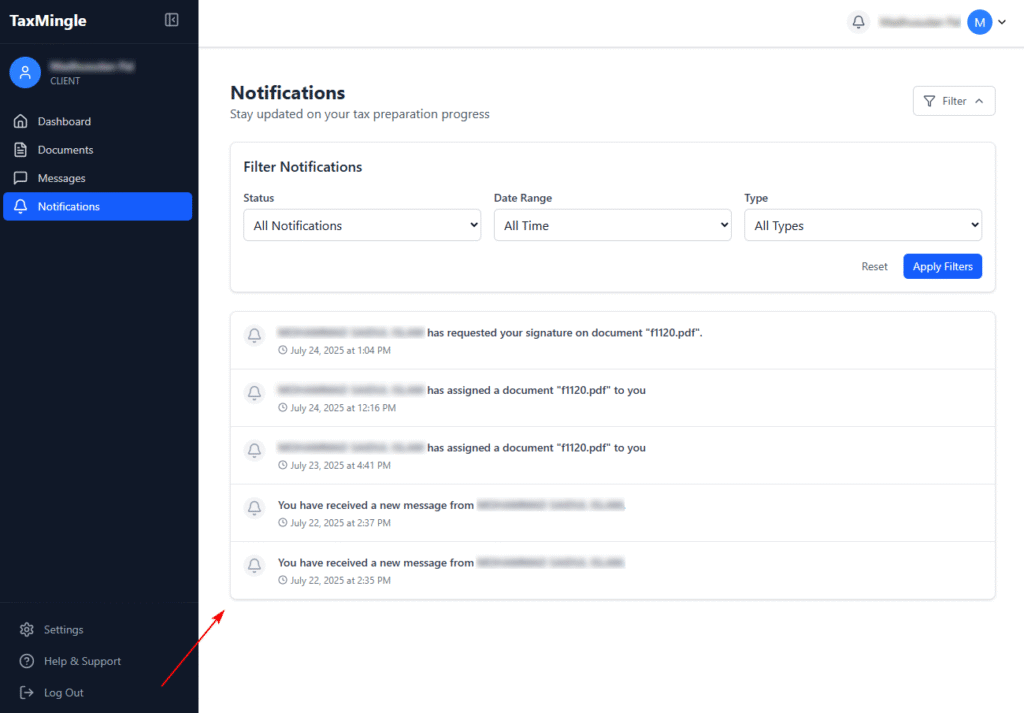Collapse the filter panel with the Filter button
Screen dimensions: 1024x713
tap(953, 101)
